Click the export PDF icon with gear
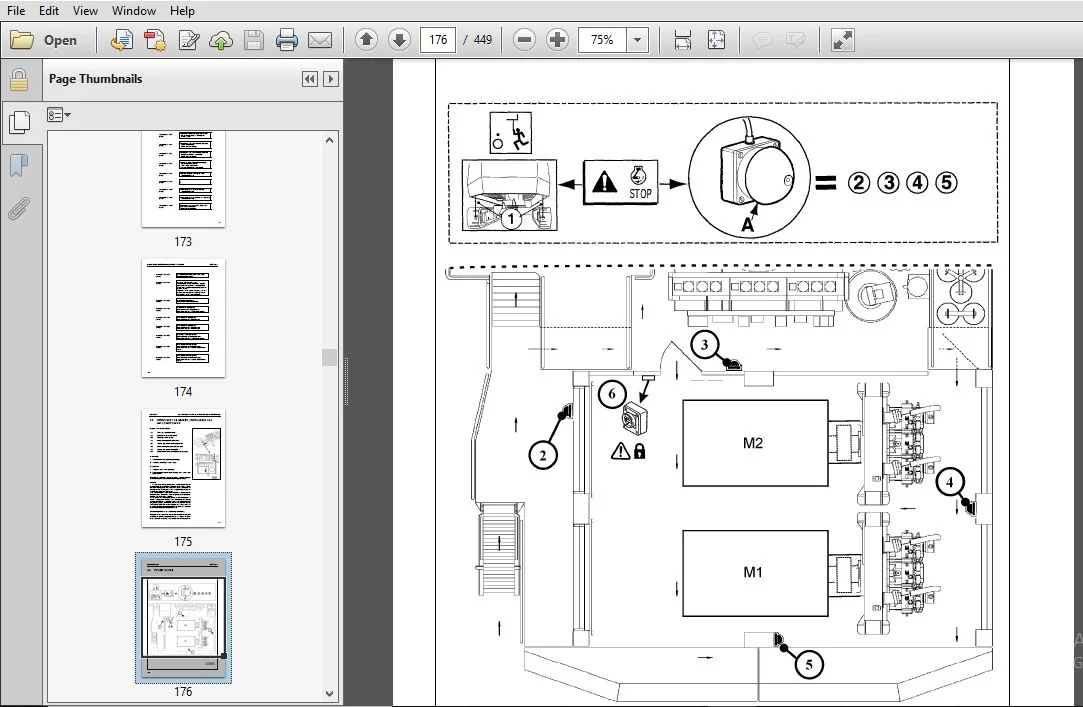This screenshot has height=707, width=1083. (x=155, y=40)
